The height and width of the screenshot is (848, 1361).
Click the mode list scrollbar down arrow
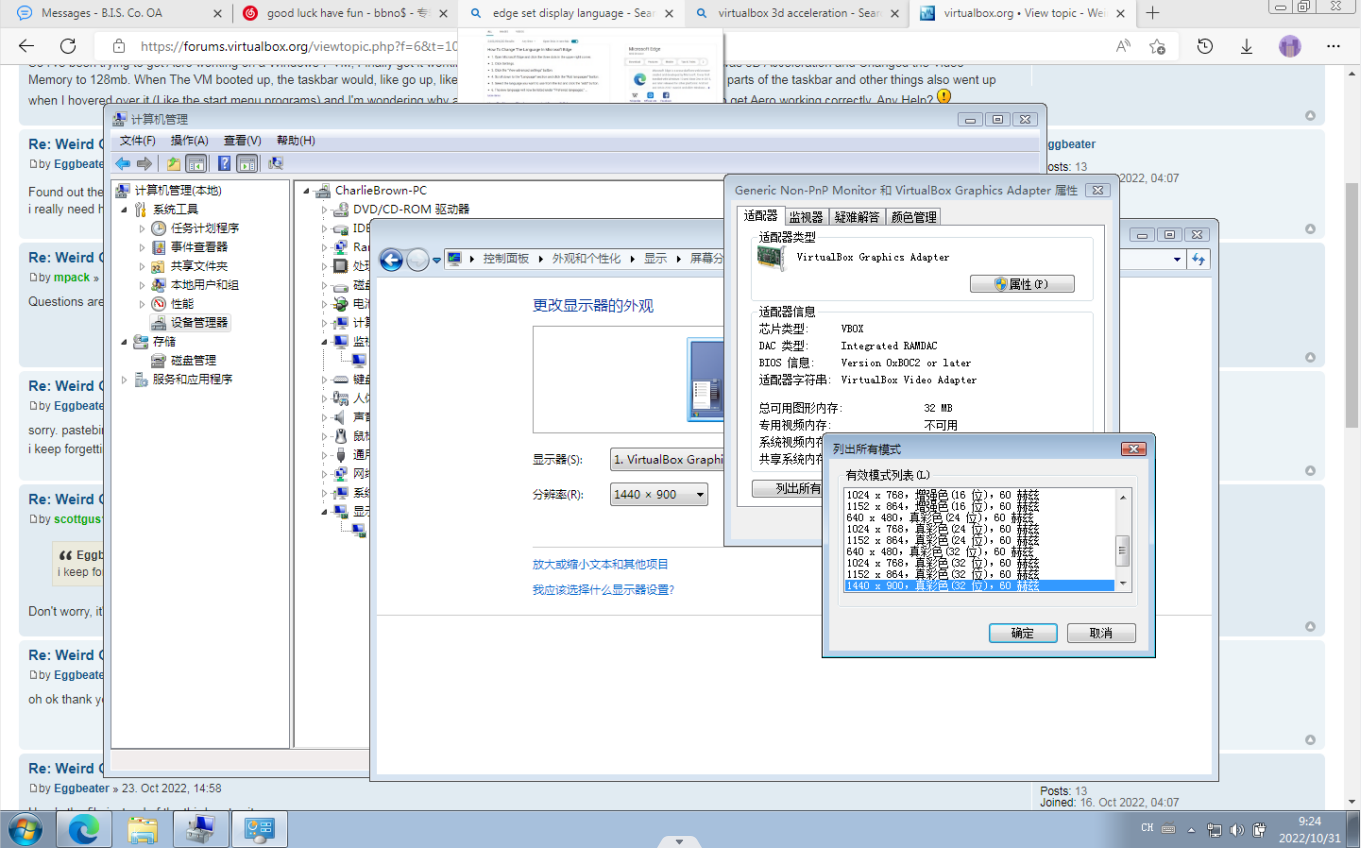pos(1122,584)
